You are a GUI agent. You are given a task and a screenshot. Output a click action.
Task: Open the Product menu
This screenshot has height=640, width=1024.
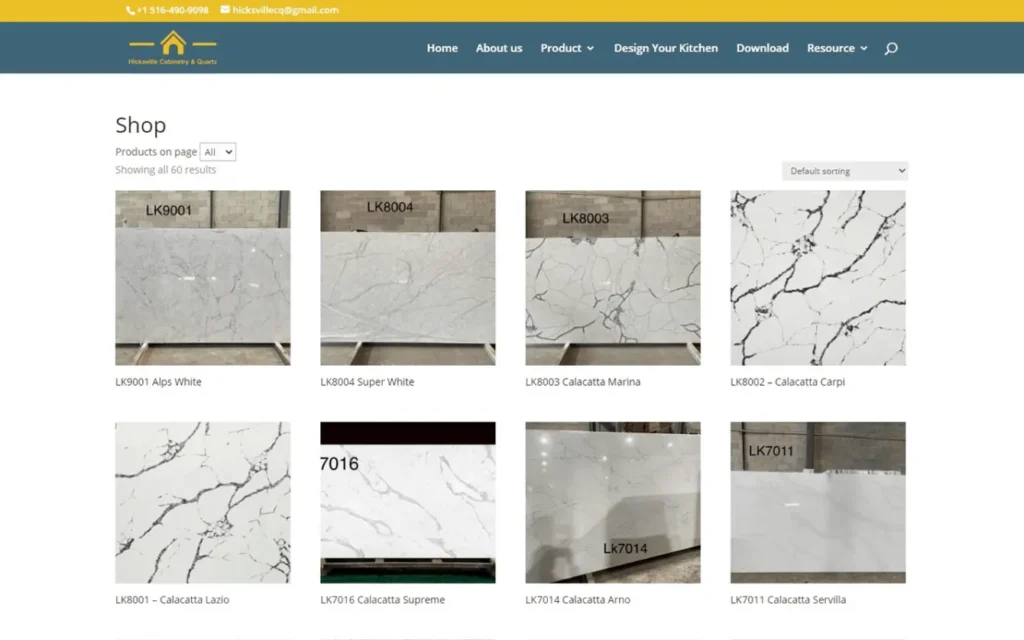tap(560, 48)
